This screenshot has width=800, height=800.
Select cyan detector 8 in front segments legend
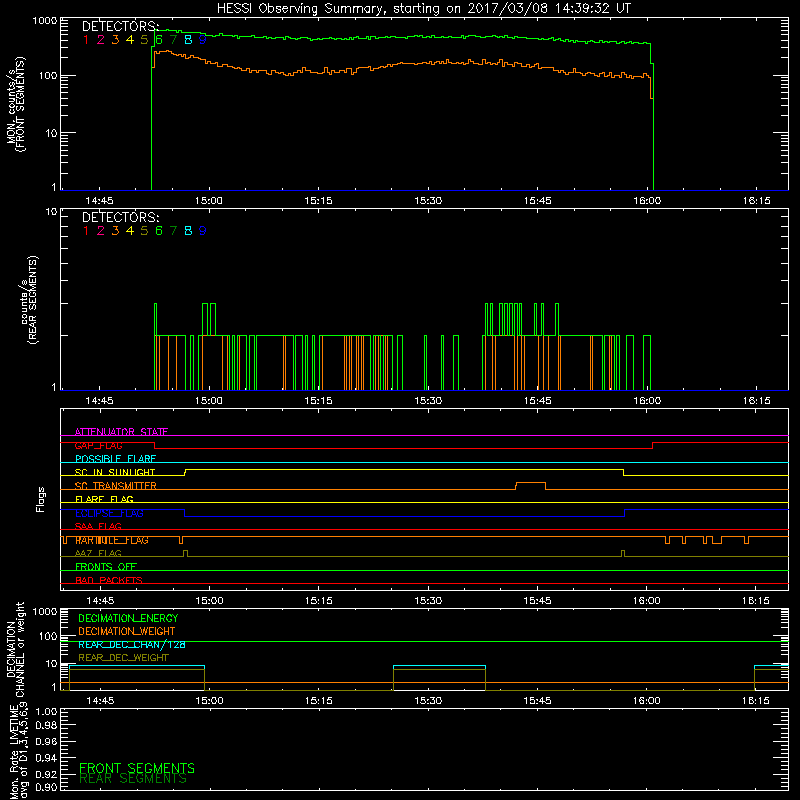click(188, 40)
